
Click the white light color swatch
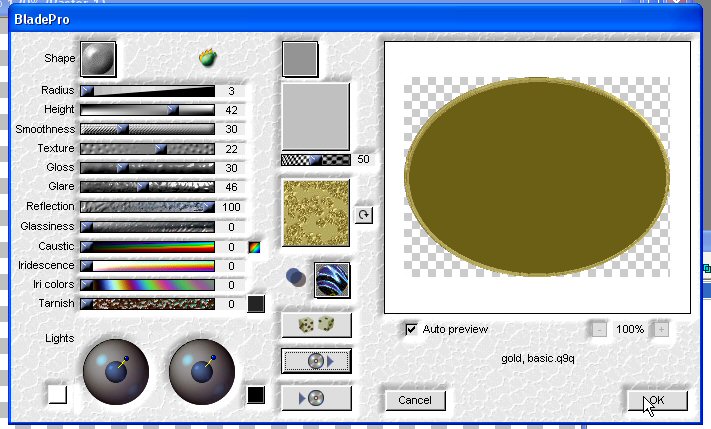(x=58, y=394)
